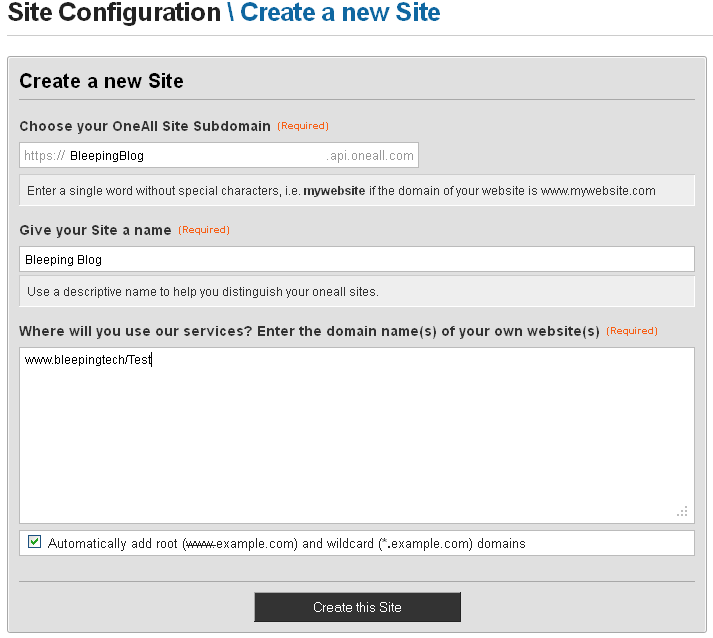The image size is (713, 638).
Task: Click the blue 'Create a new Site' breadcrumb
Action: click(x=340, y=14)
